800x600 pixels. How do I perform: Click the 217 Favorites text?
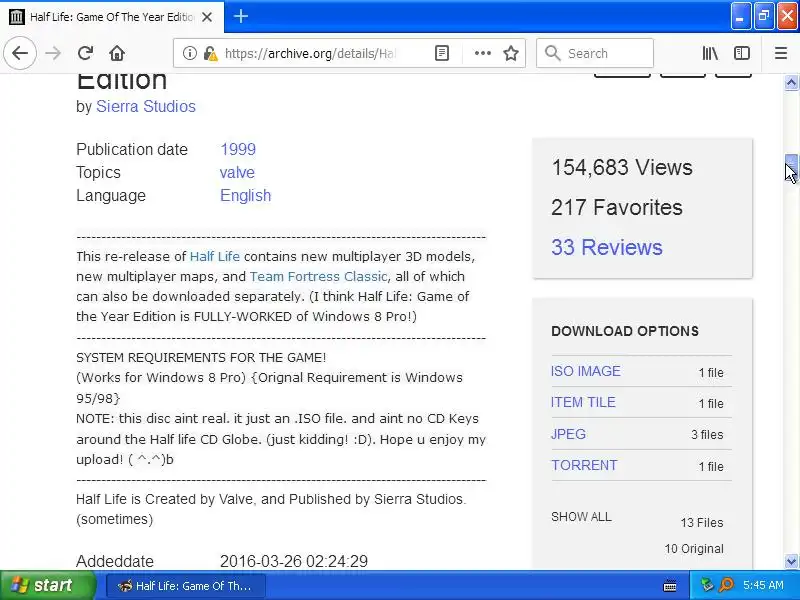pos(617,207)
